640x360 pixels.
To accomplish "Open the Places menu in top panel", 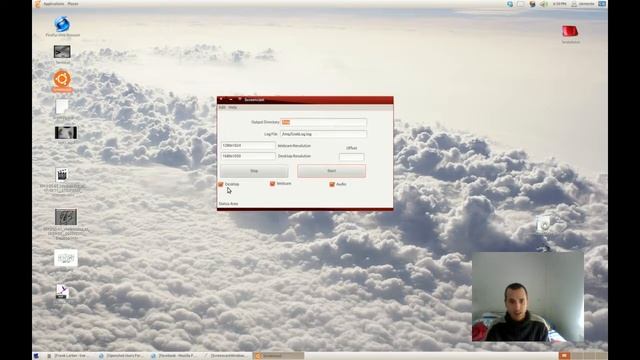I will [x=73, y=4].
